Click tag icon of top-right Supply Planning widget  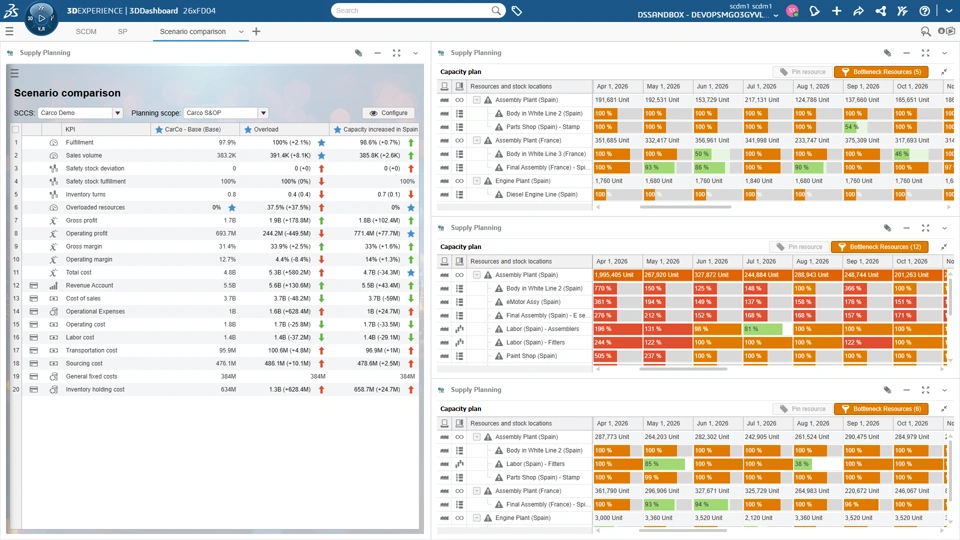887,53
